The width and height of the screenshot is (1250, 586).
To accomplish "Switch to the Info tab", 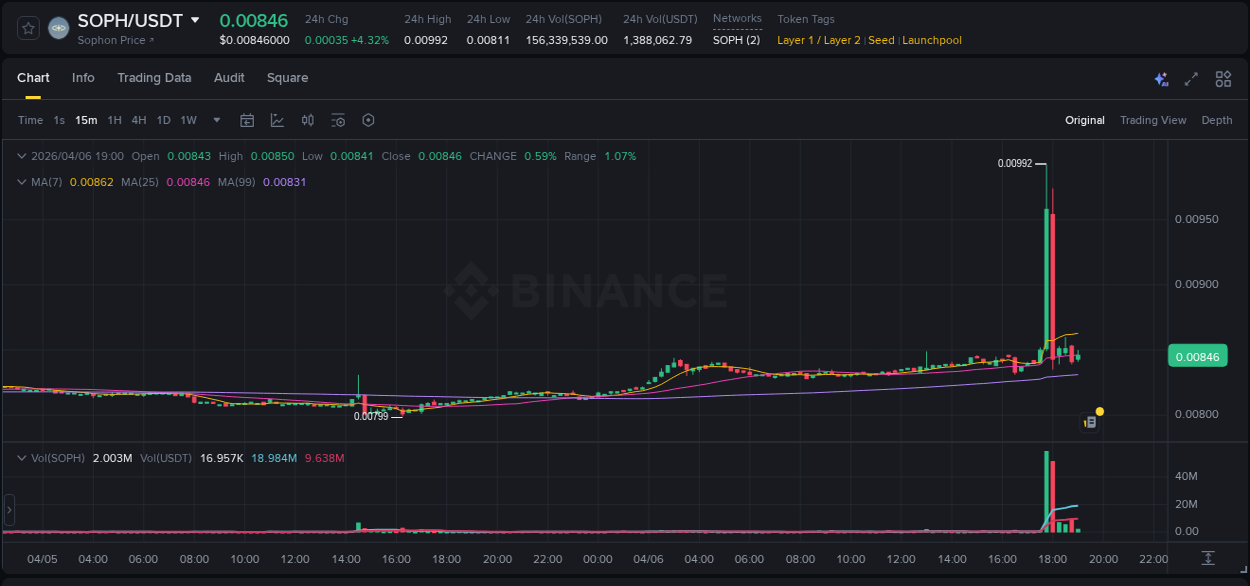I will pos(83,78).
